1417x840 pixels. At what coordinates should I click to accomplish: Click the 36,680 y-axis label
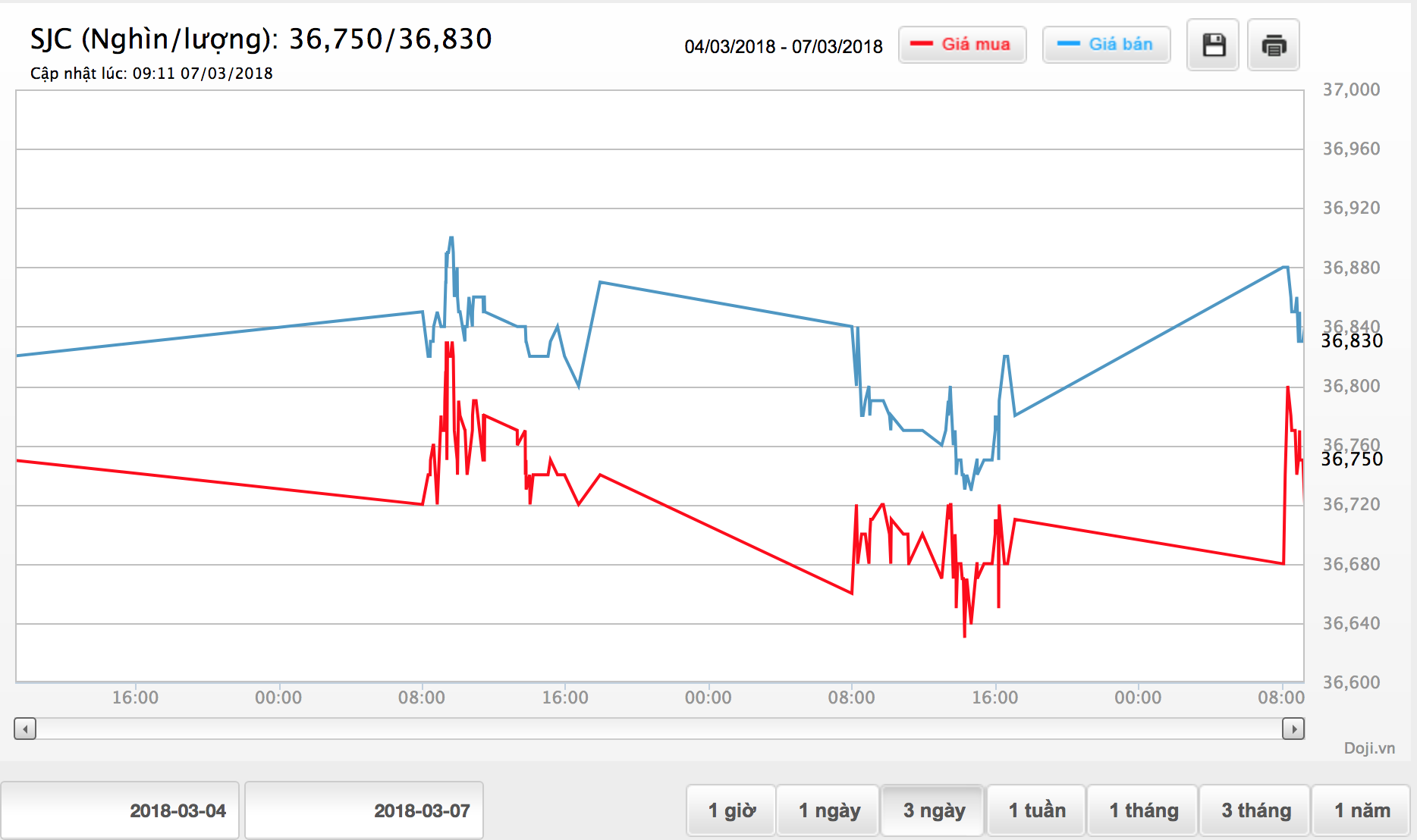(1351, 564)
